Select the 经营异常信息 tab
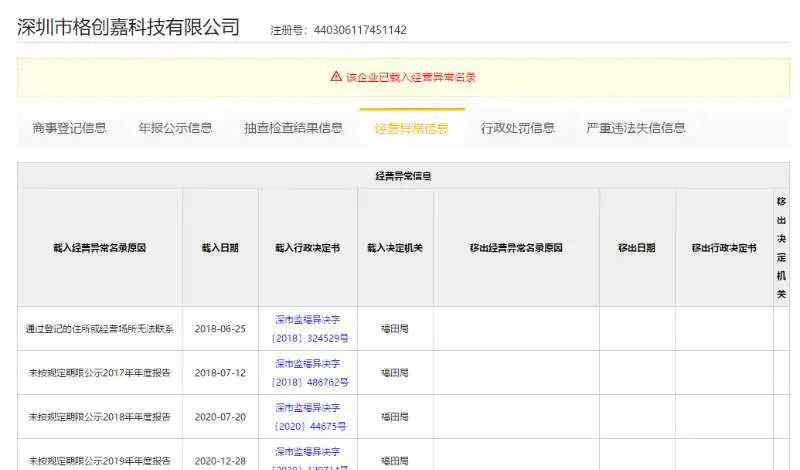 (x=411, y=128)
